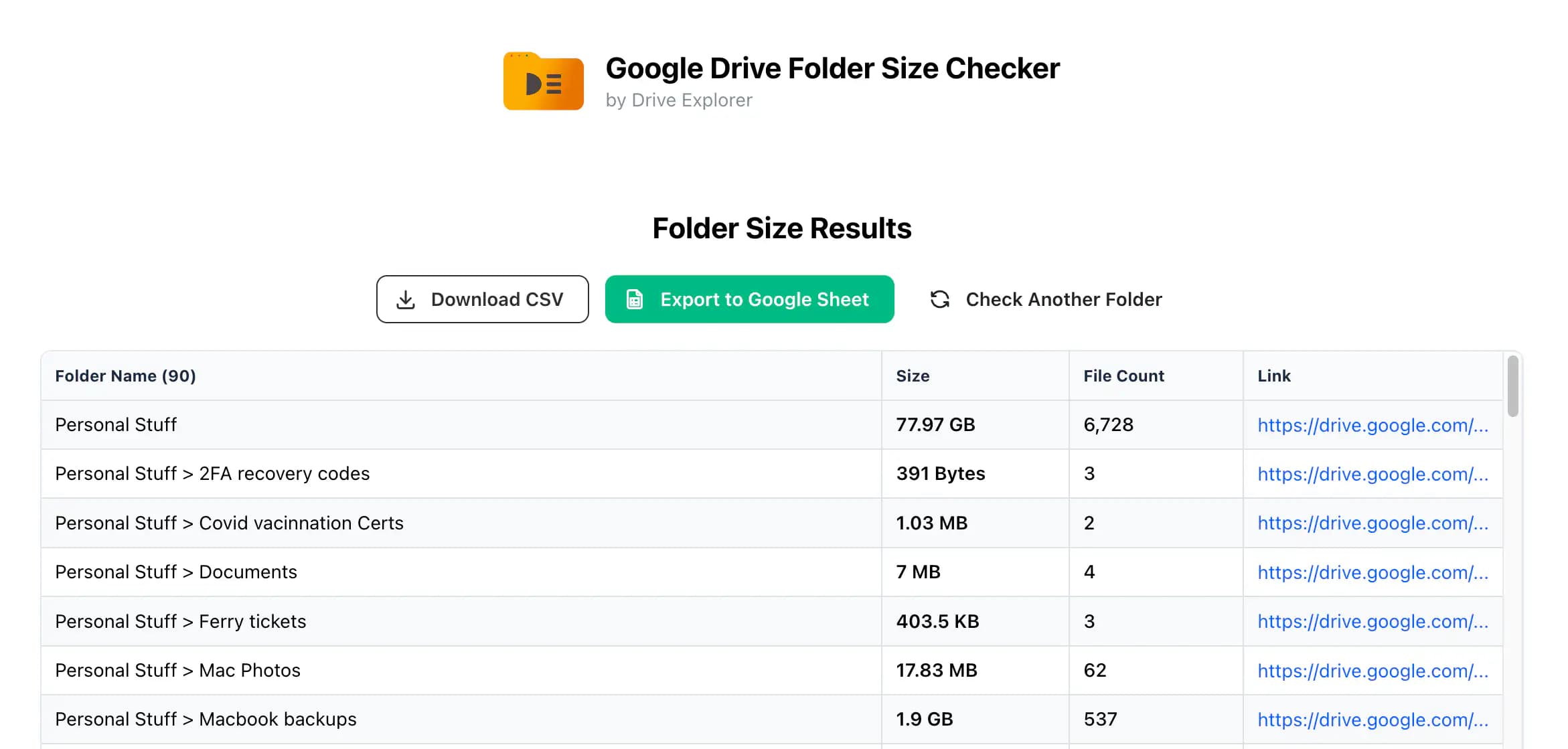This screenshot has width=1568, height=749.
Task: Export results to Google Sheet
Action: pyautogui.click(x=749, y=299)
